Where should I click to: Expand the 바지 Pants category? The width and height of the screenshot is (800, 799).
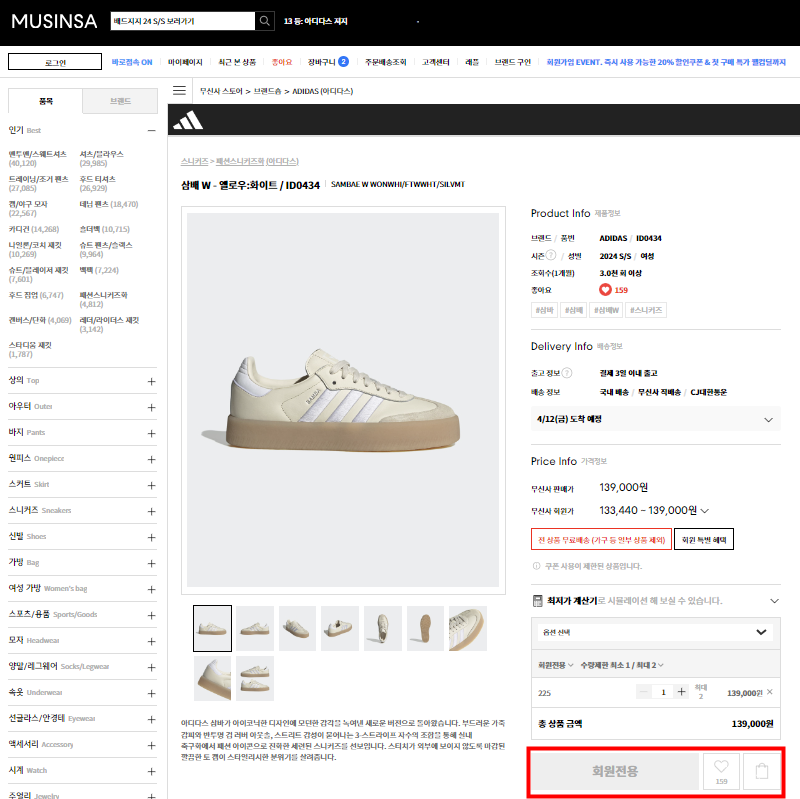[x=152, y=434]
